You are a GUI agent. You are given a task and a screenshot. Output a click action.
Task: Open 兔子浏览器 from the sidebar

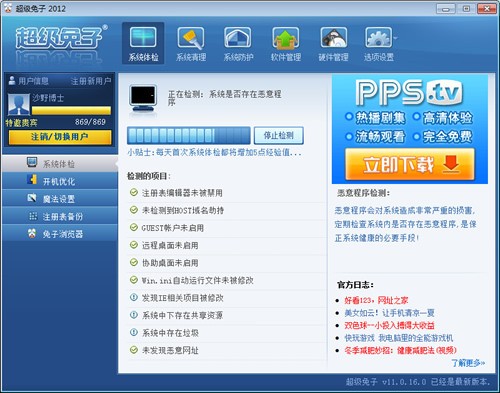point(59,234)
